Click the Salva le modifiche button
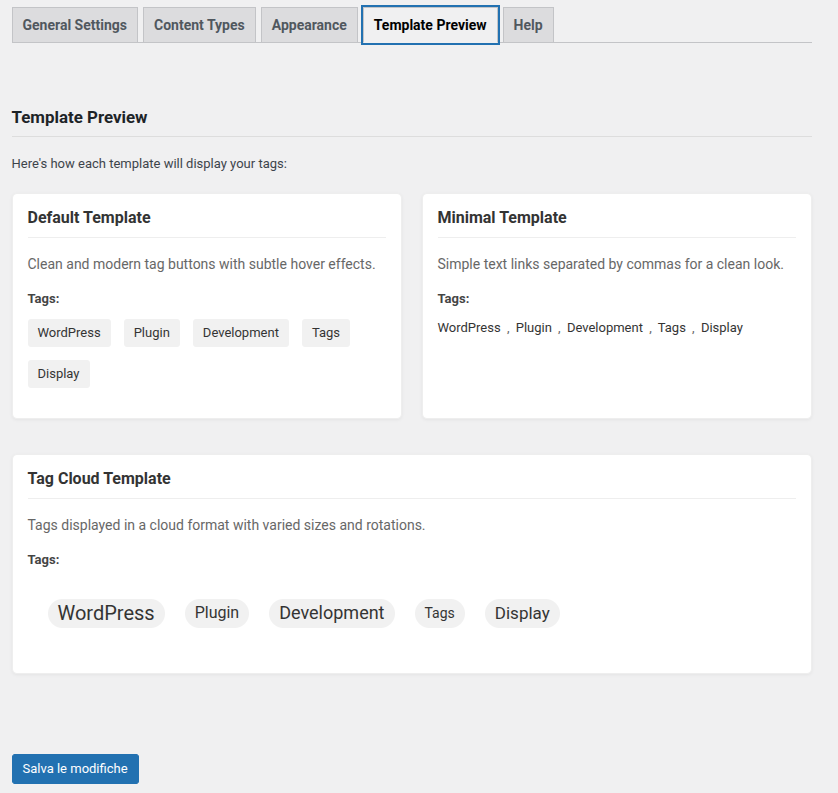Screen dimensions: 838x793 click(x=75, y=768)
